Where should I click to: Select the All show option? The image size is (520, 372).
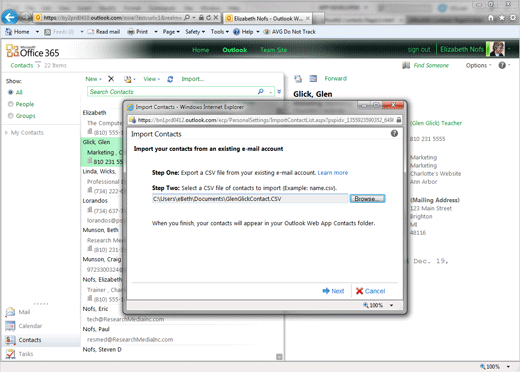coord(11,92)
